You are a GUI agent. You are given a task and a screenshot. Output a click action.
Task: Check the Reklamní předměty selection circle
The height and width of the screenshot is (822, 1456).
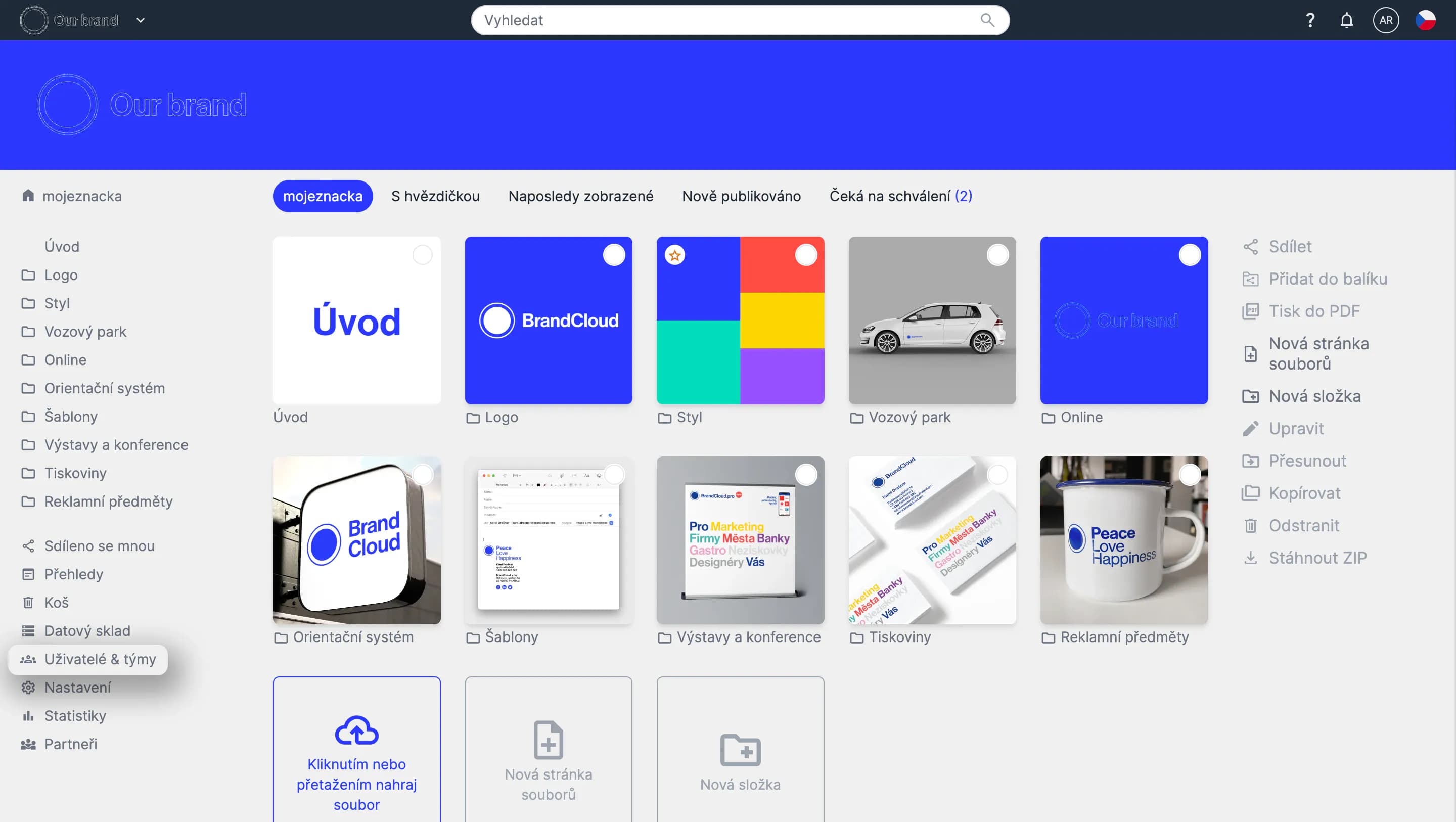coord(1189,475)
